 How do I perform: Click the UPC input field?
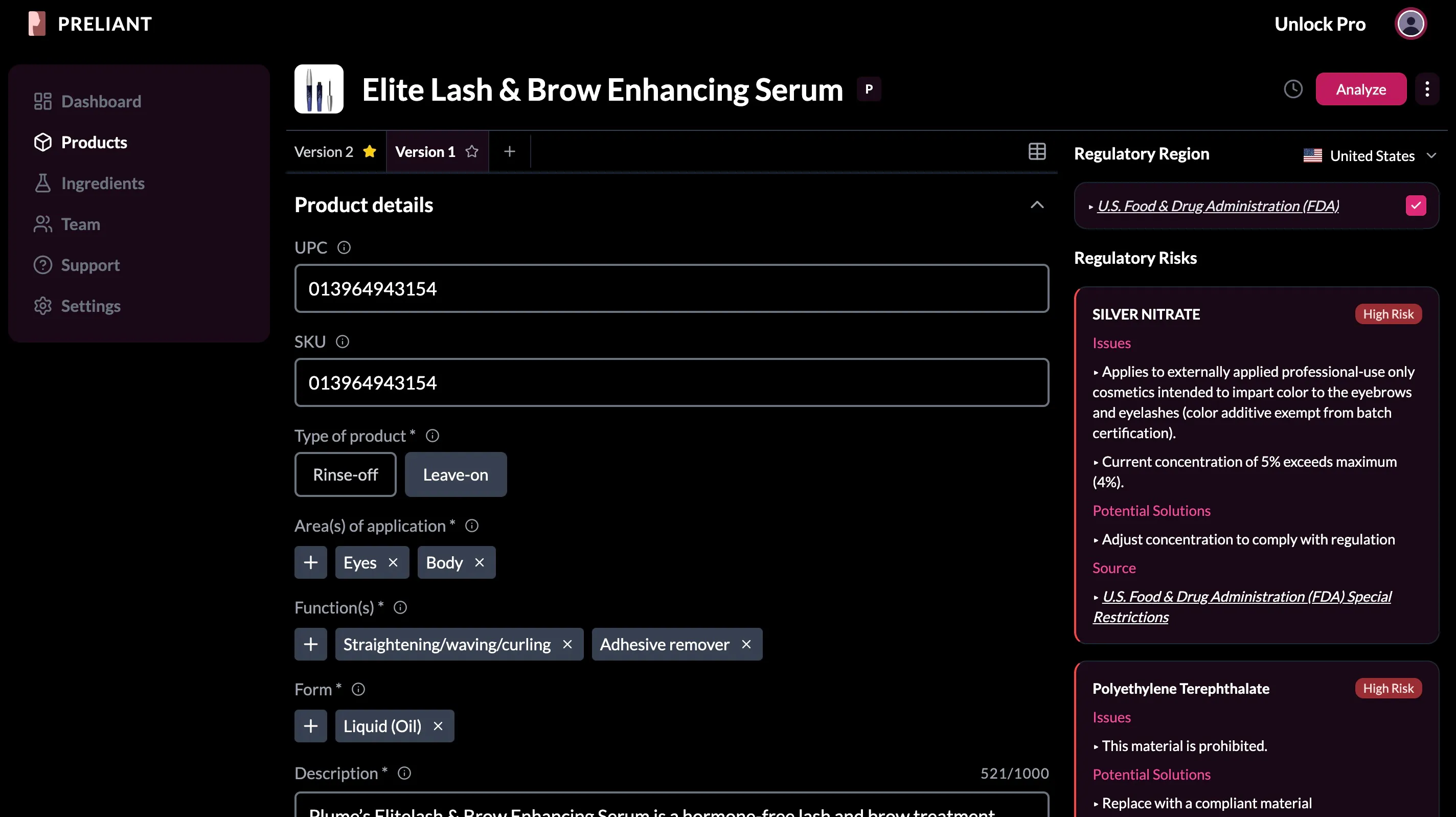[671, 288]
